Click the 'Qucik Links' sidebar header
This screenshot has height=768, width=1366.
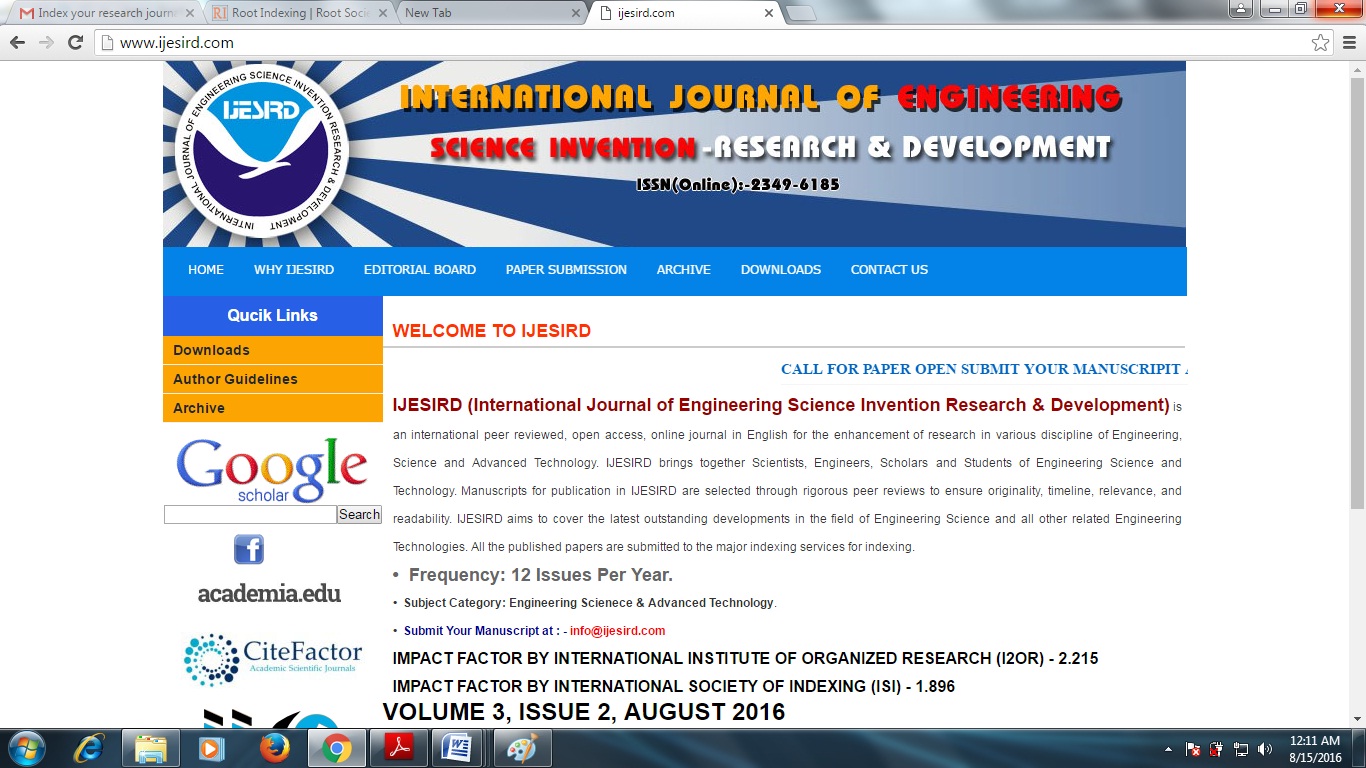273,315
